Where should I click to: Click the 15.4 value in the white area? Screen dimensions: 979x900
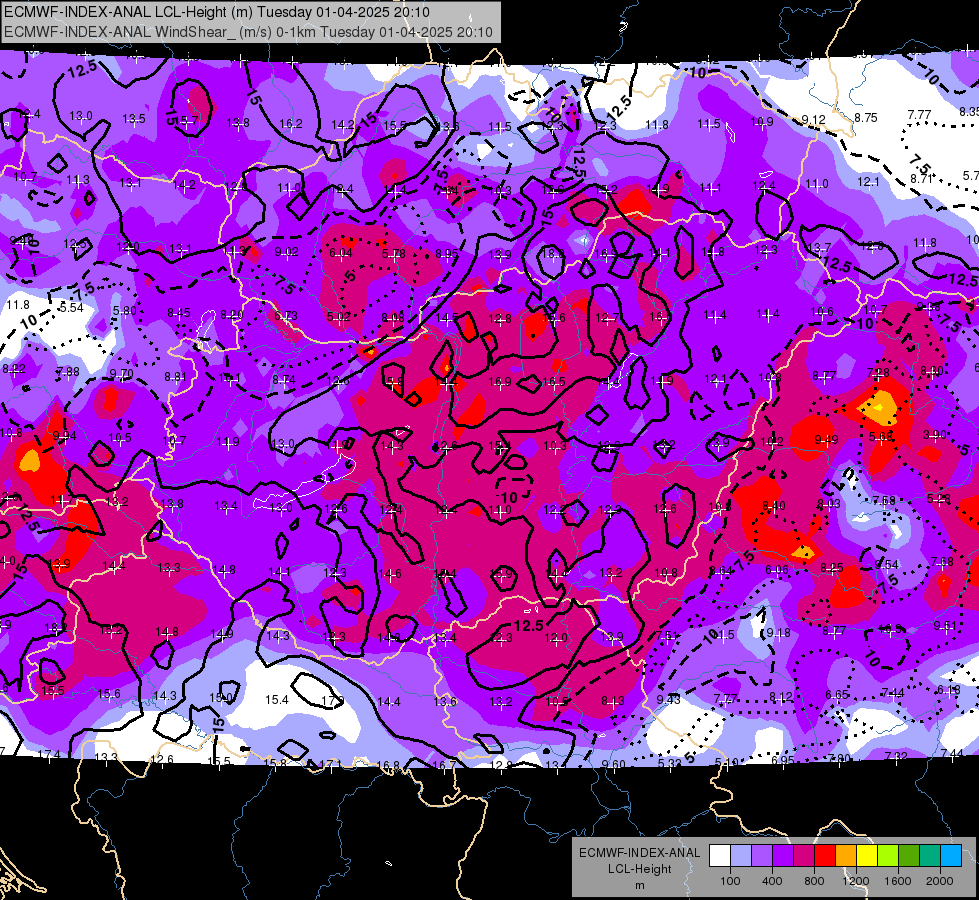pos(277,700)
